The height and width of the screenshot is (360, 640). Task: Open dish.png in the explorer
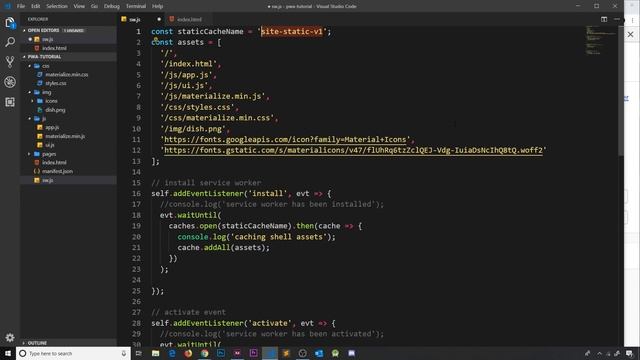pyautogui.click(x=55, y=110)
